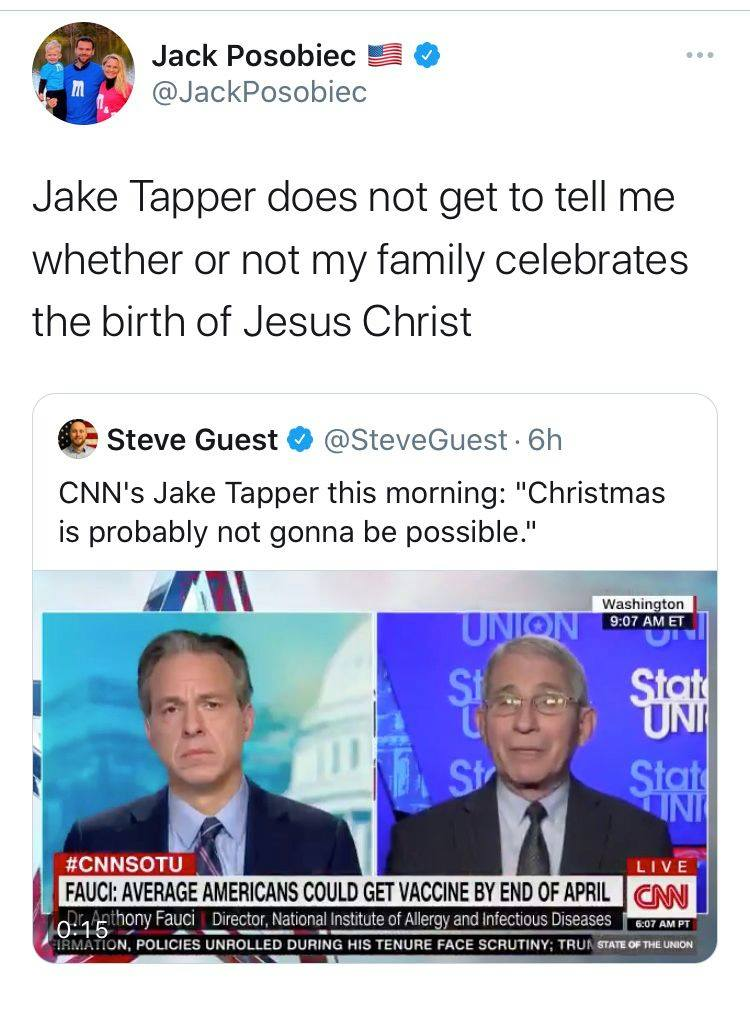Open Steve Guest's name in the quoted tweet
The image size is (750, 1010).
point(192,439)
